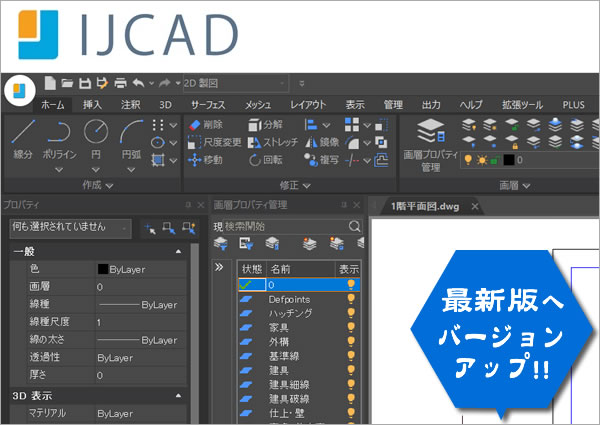This screenshot has width=600, height=425.
Task: Open the undo history dropdown arrow
Action: point(152,83)
